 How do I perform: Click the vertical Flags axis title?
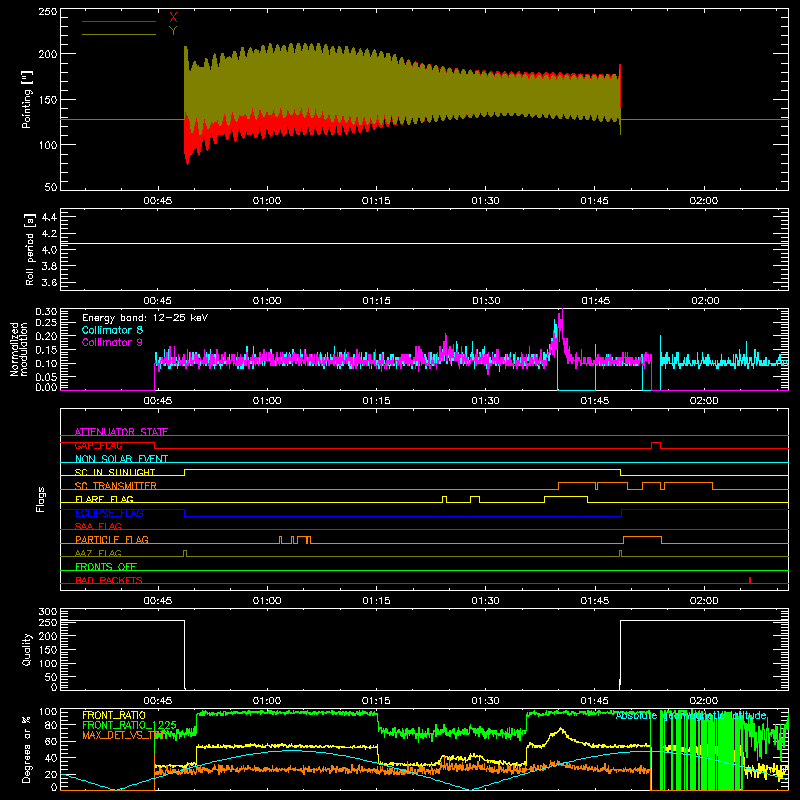click(41, 499)
